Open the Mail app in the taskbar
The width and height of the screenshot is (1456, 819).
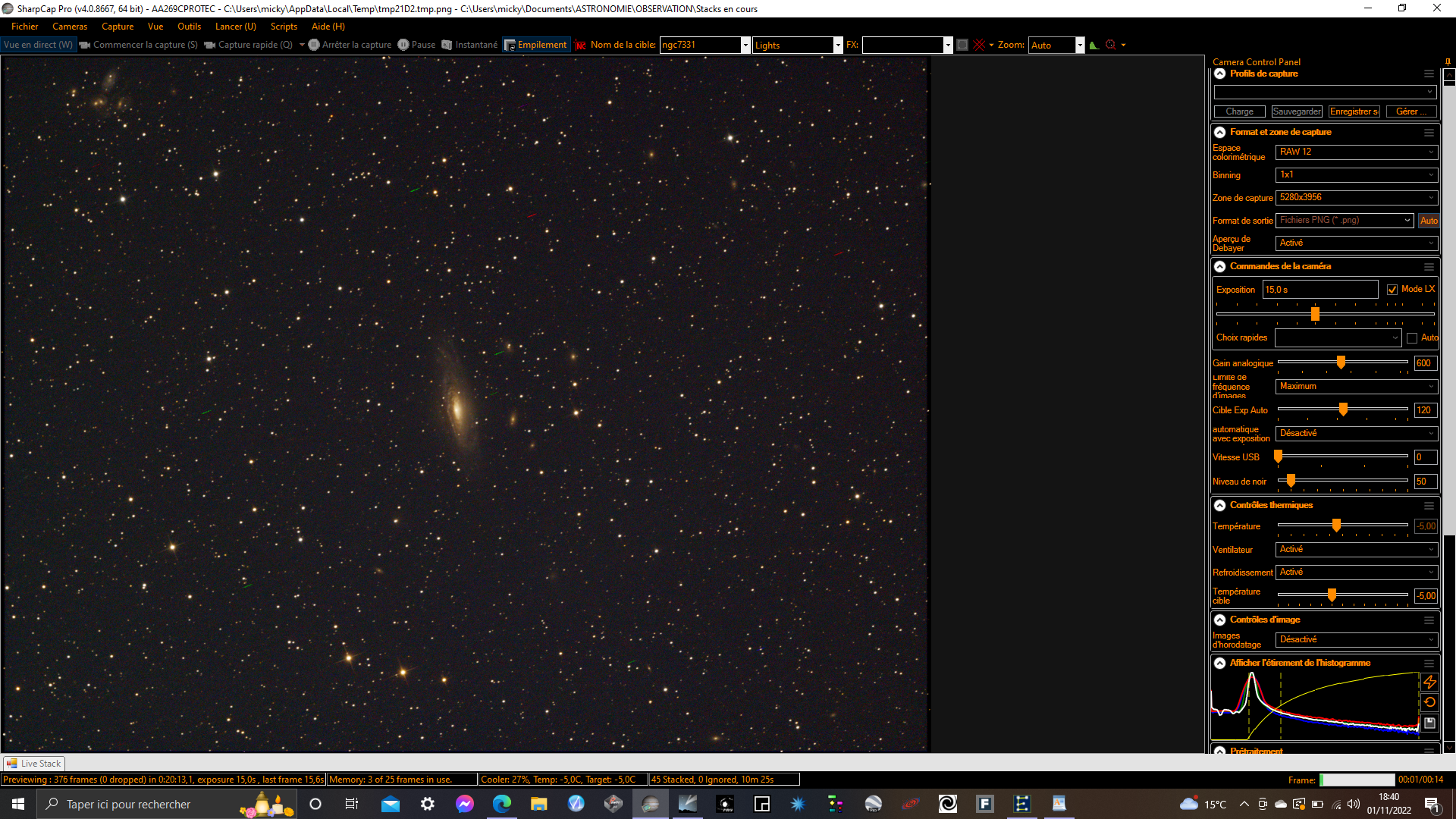tap(391, 804)
